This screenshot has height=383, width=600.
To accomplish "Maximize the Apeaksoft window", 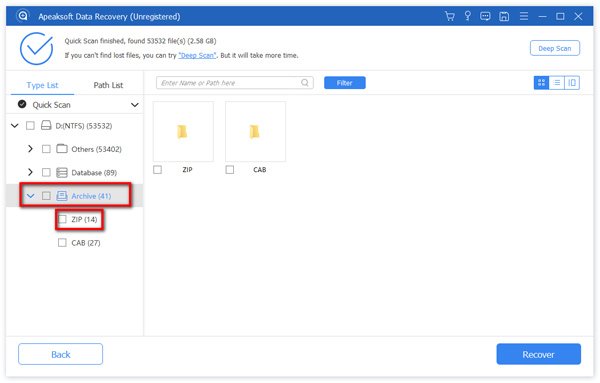I will coord(560,16).
